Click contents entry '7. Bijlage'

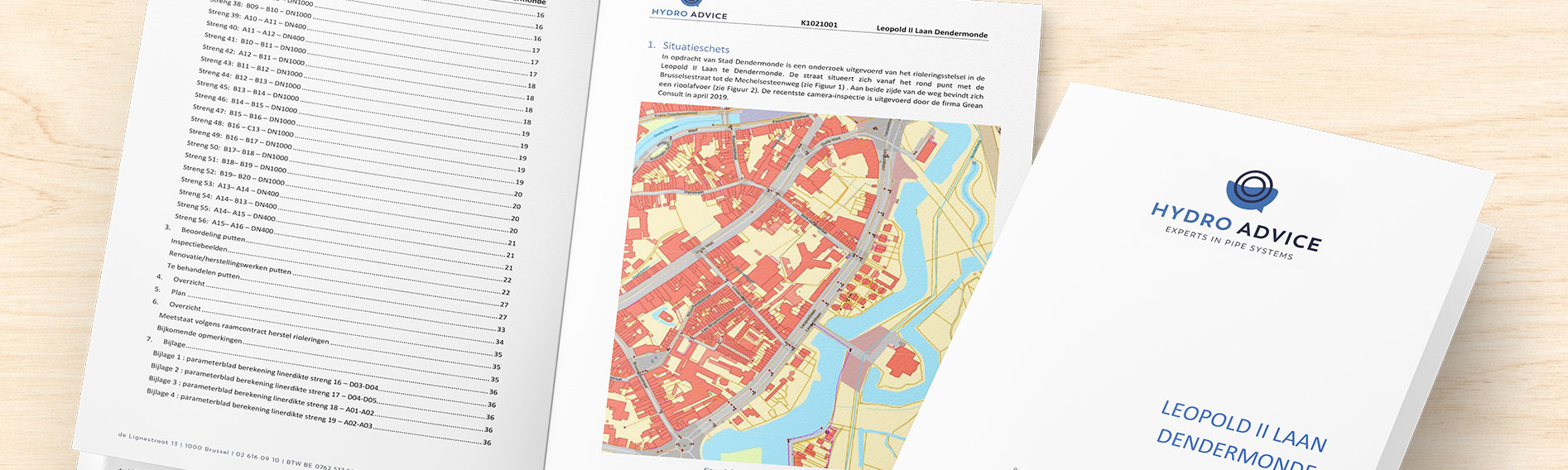pyautogui.click(x=166, y=340)
